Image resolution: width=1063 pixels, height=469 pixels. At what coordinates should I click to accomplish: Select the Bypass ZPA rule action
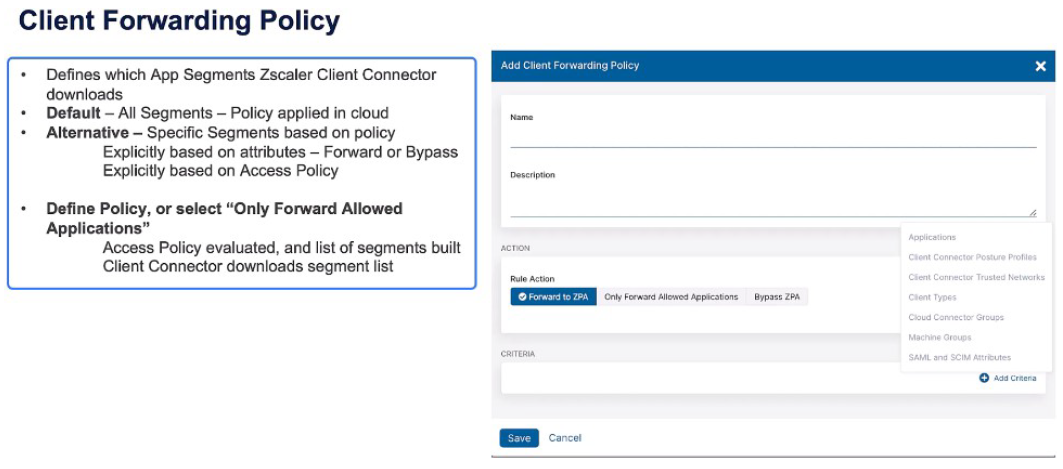pyautogui.click(x=777, y=297)
